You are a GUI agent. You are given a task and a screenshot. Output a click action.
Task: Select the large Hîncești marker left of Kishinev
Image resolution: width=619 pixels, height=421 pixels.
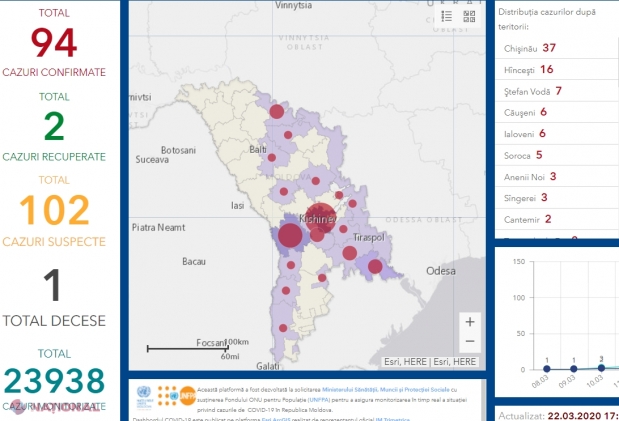coord(290,235)
